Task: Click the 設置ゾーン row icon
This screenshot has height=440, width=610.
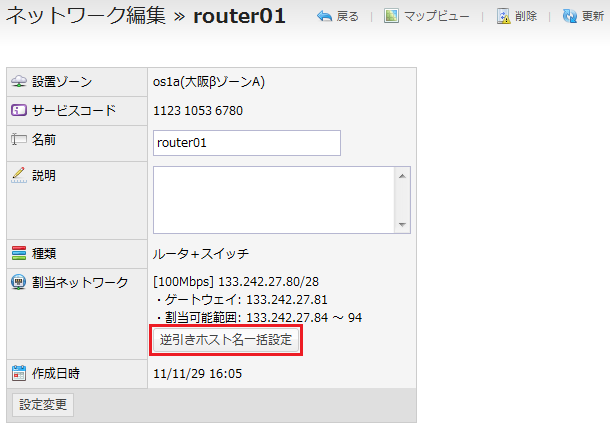Action: coord(19,82)
